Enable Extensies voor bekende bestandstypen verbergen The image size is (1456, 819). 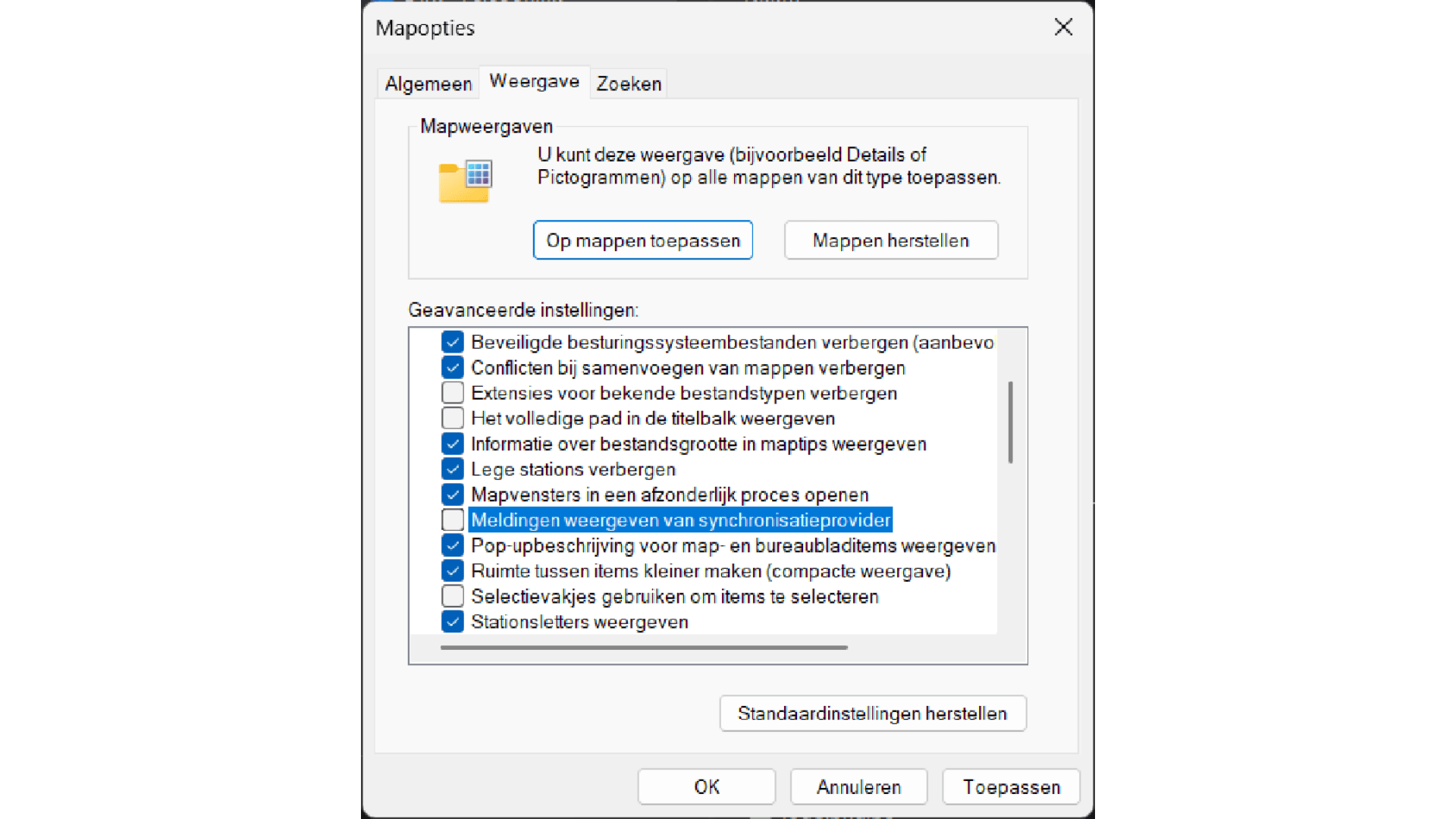pos(453,393)
